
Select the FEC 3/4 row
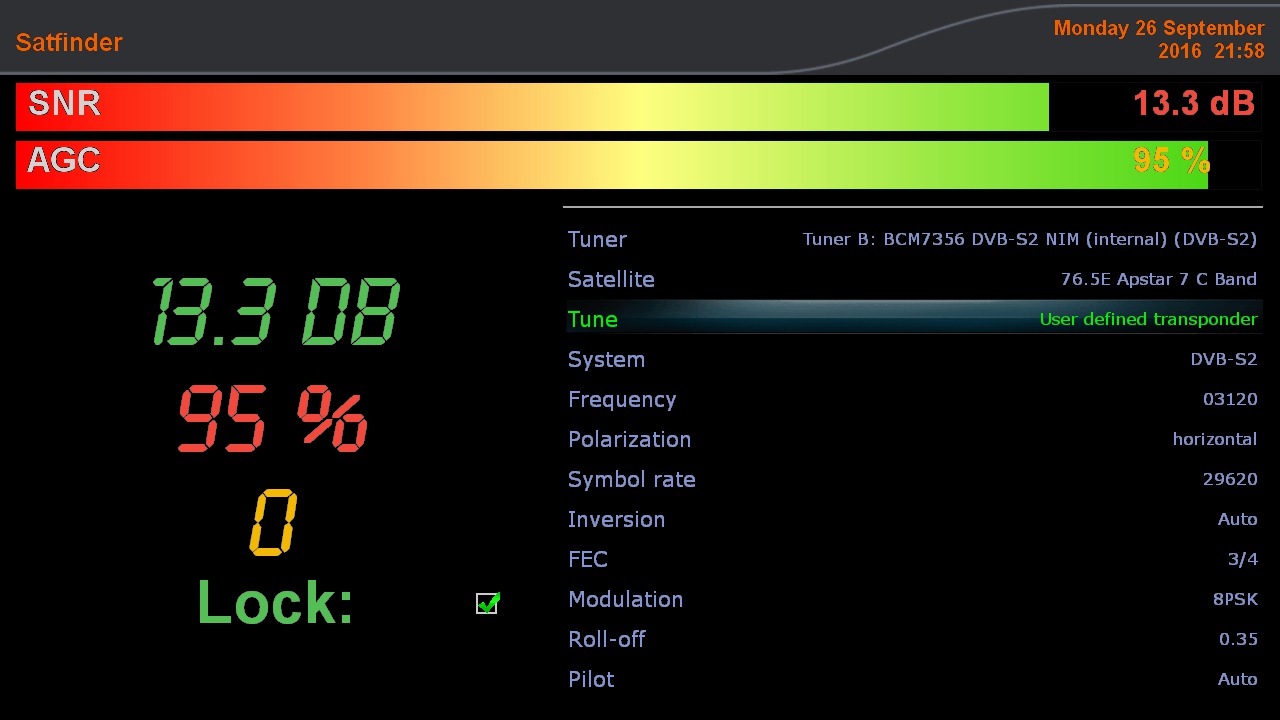(912, 560)
